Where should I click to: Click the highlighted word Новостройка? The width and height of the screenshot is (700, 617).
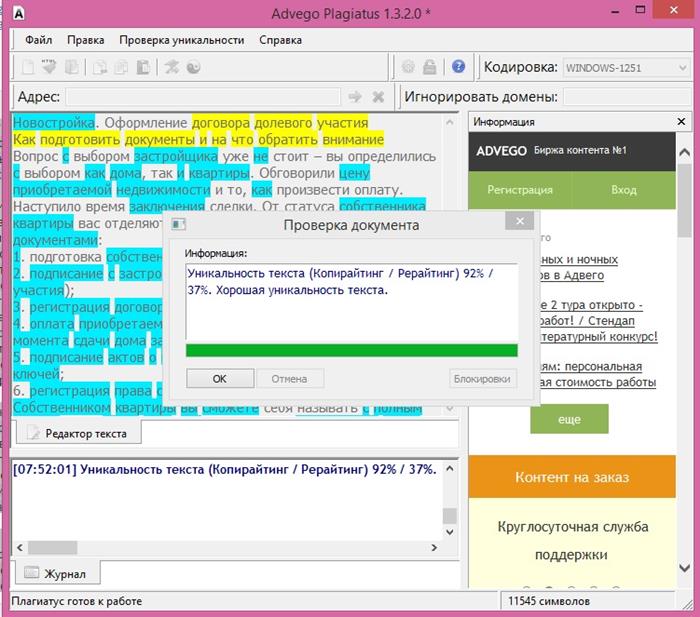tap(54, 122)
